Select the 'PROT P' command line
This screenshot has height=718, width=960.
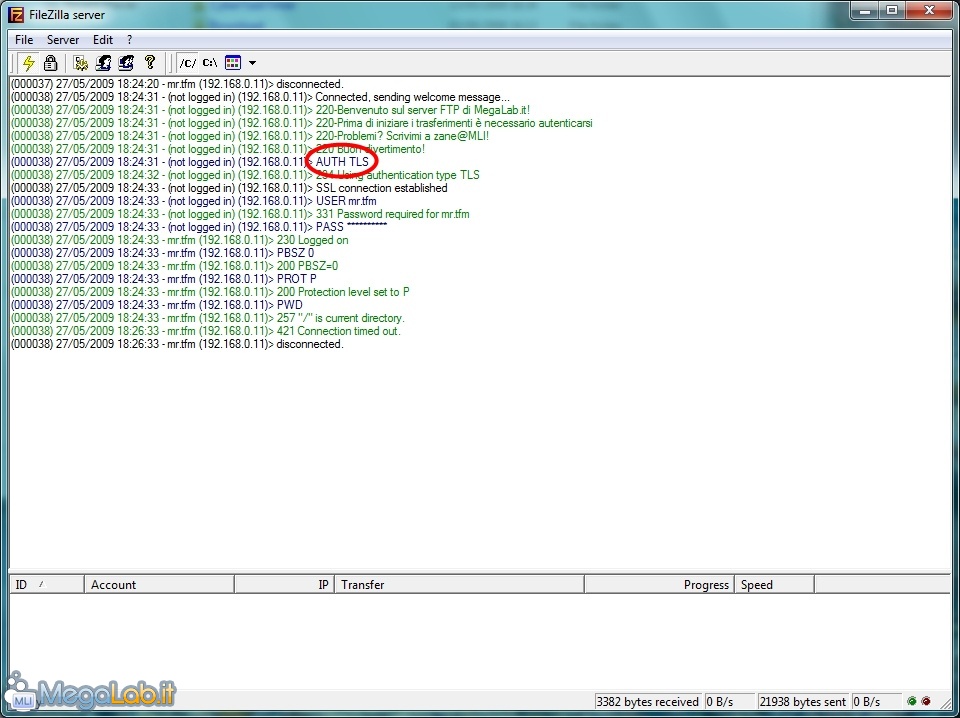pyautogui.click(x=163, y=279)
